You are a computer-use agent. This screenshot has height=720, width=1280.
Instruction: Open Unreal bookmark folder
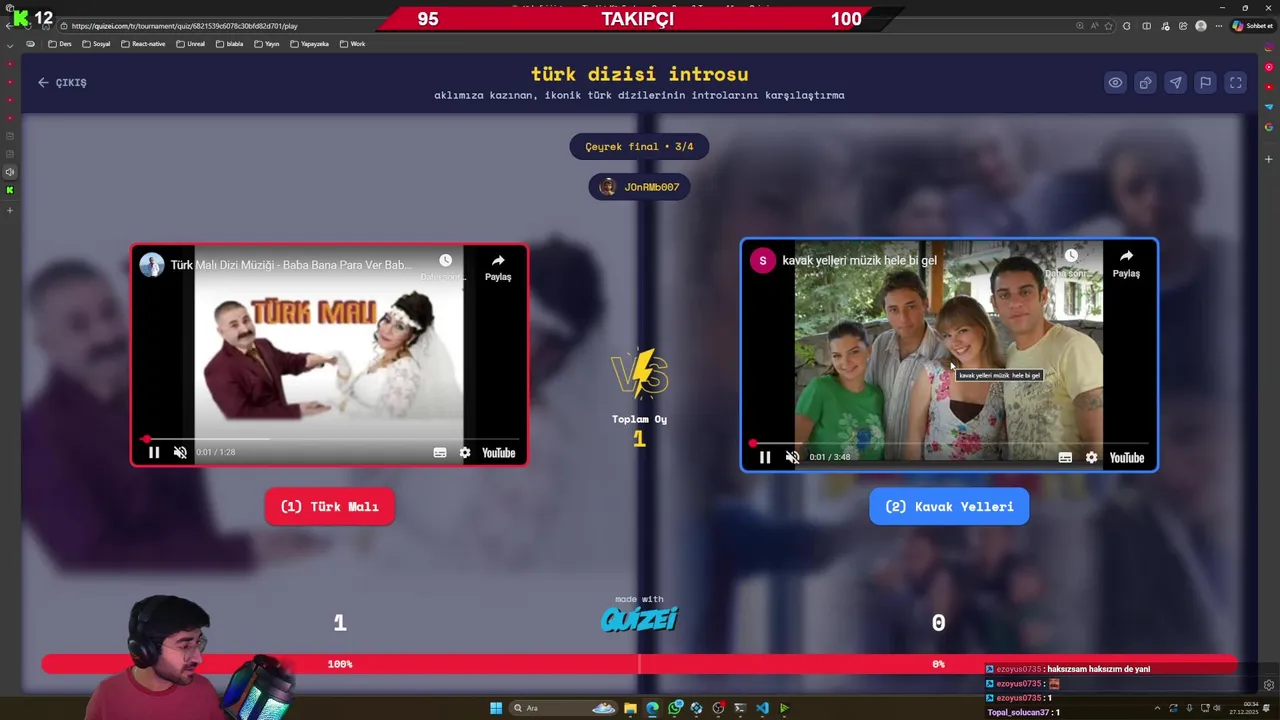pyautogui.click(x=190, y=44)
